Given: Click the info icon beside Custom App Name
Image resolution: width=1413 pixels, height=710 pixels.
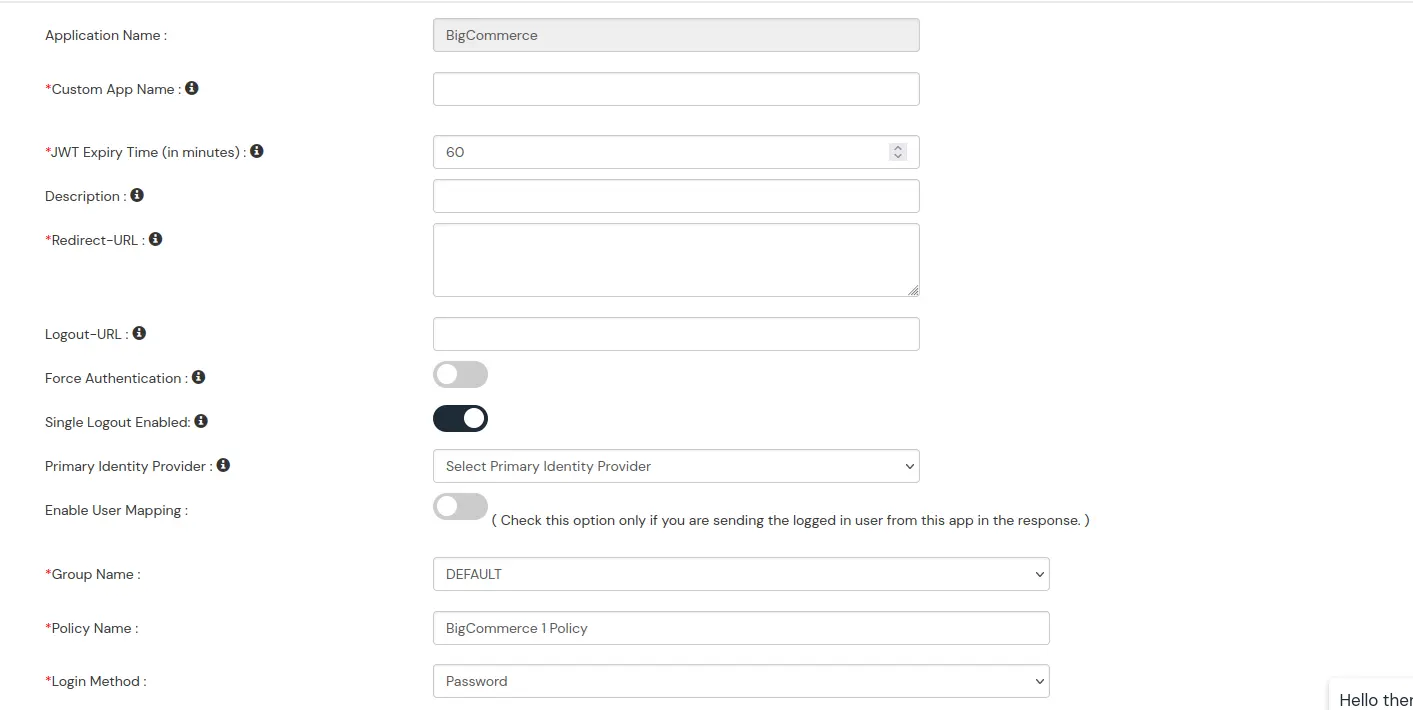Looking at the screenshot, I should [192, 88].
